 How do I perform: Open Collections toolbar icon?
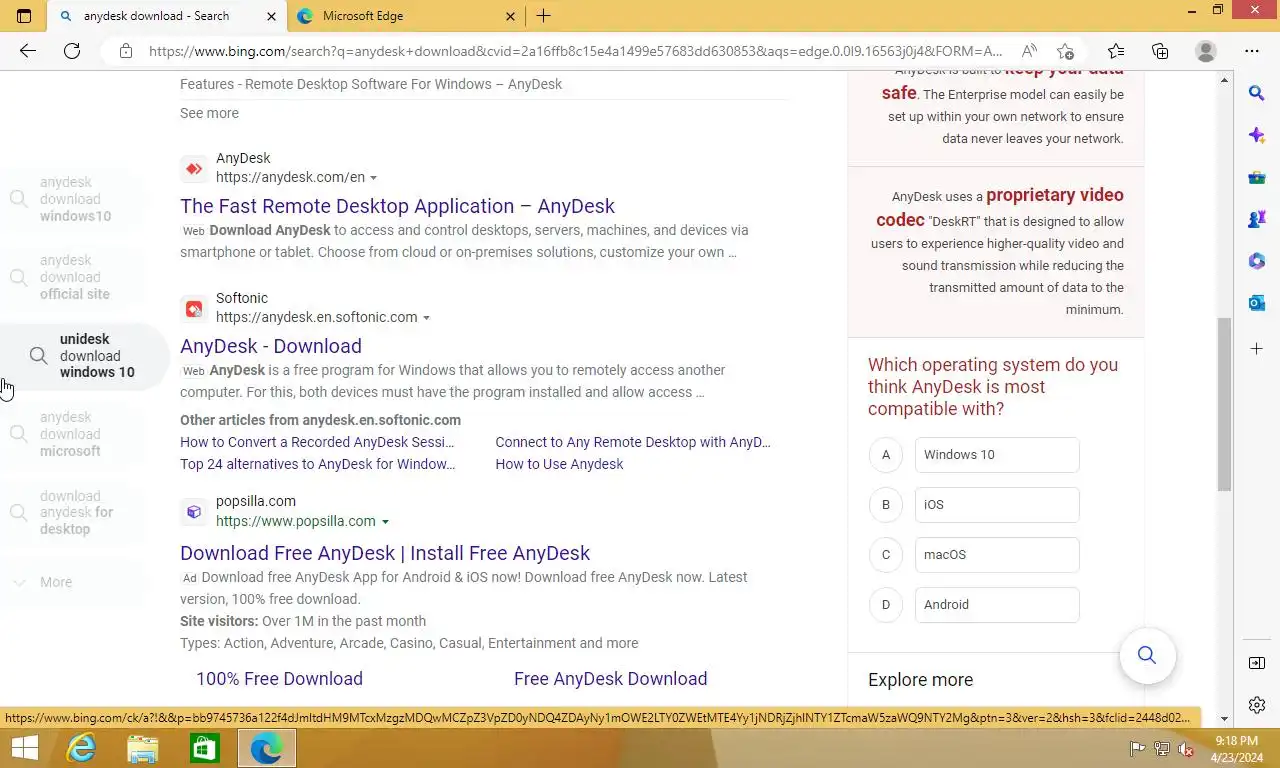click(1160, 51)
